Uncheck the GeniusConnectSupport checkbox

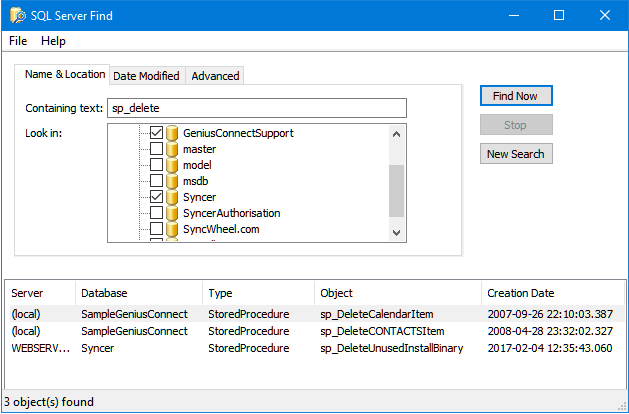pos(156,133)
